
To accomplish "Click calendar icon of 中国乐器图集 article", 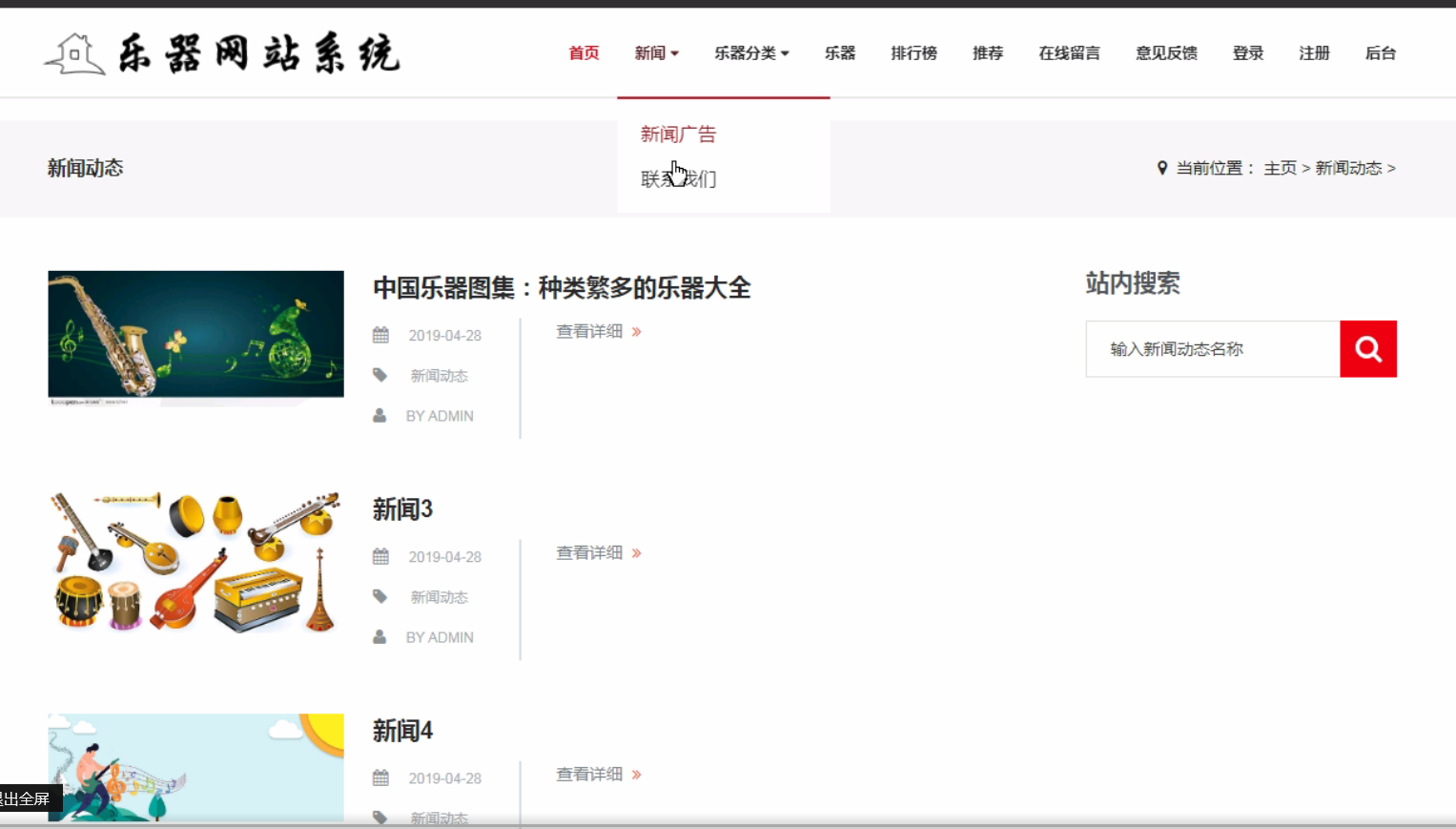I will tap(380, 335).
